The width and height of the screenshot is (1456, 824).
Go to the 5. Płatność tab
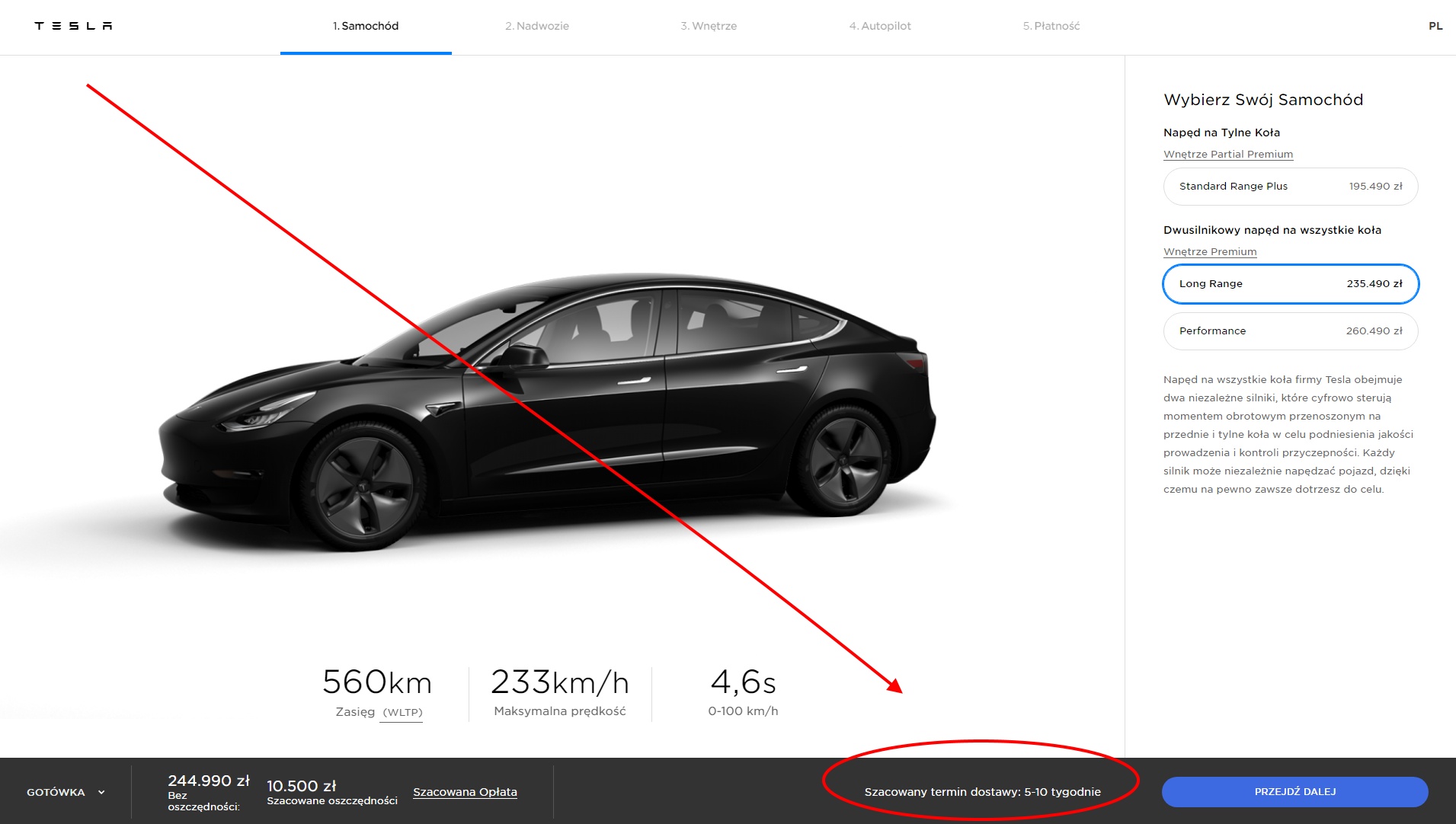pos(1051,26)
